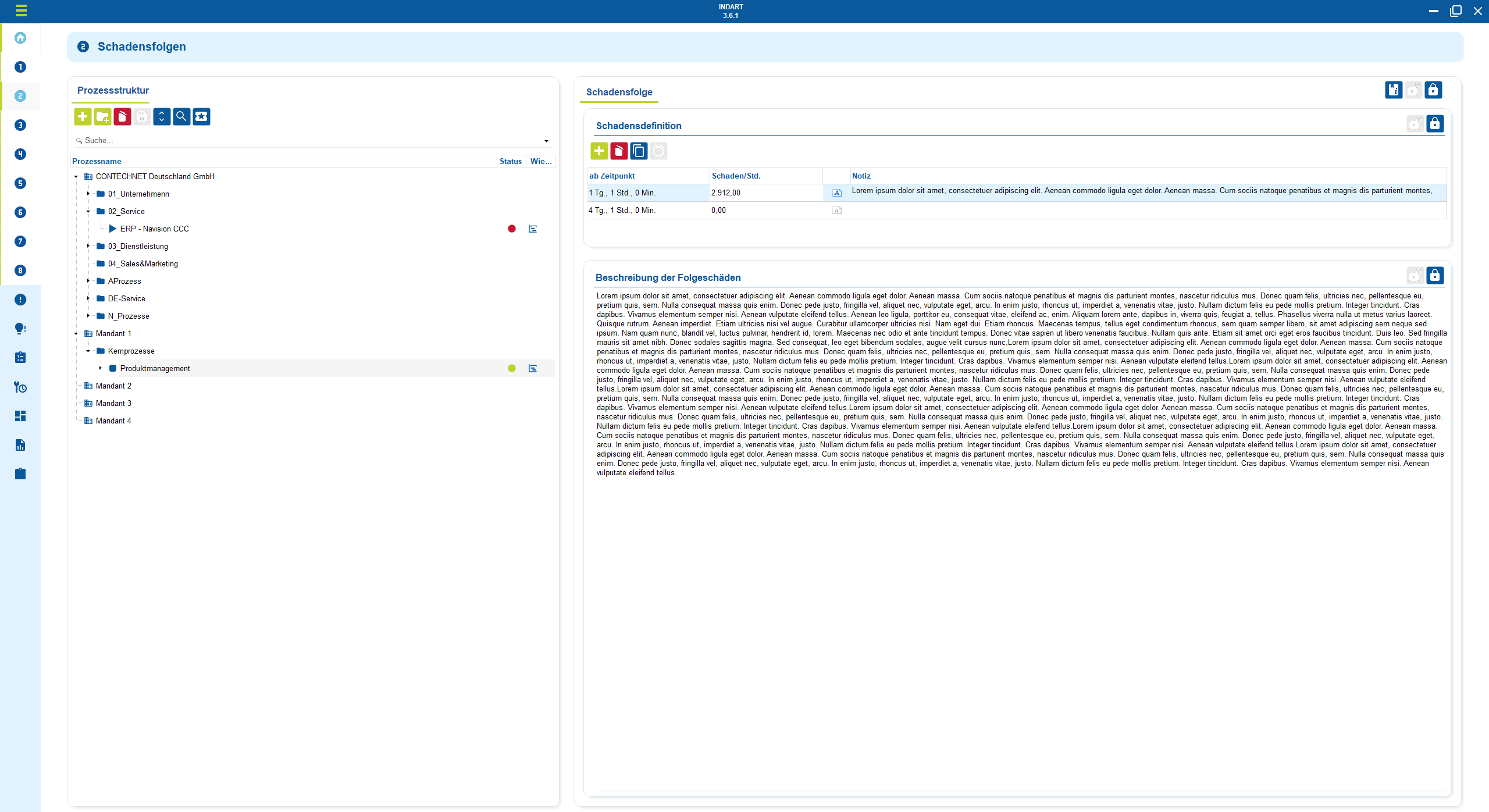This screenshot has width=1489, height=812.
Task: Select Mandant 3 in the process tree
Action: coord(113,403)
